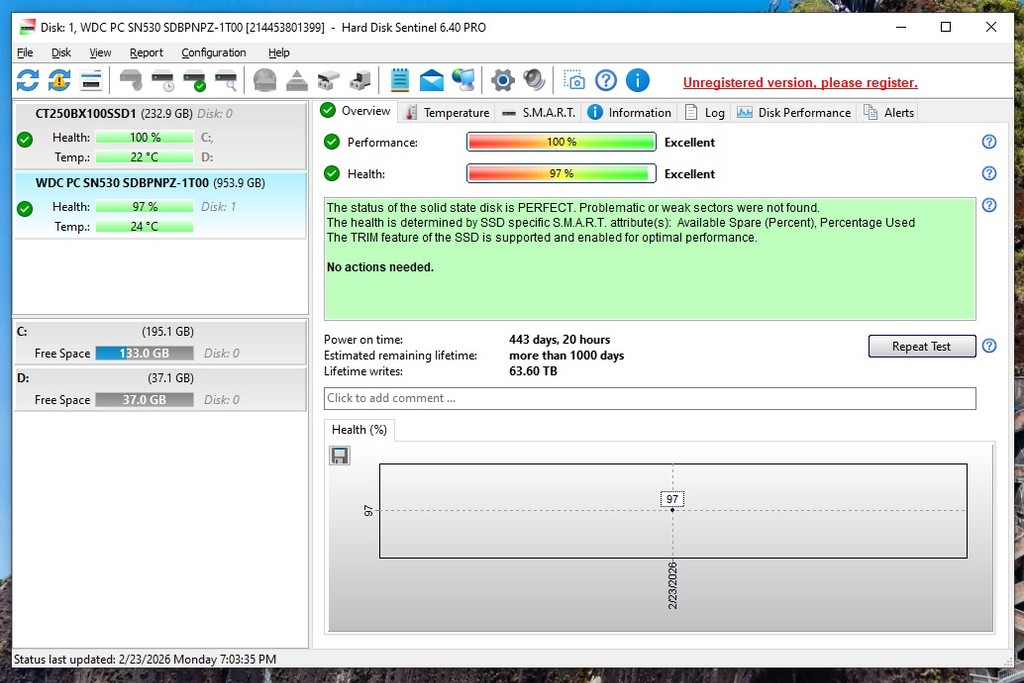Click the disk with magnifier icon
Screen dimensions: 1024x683
[x=226, y=80]
